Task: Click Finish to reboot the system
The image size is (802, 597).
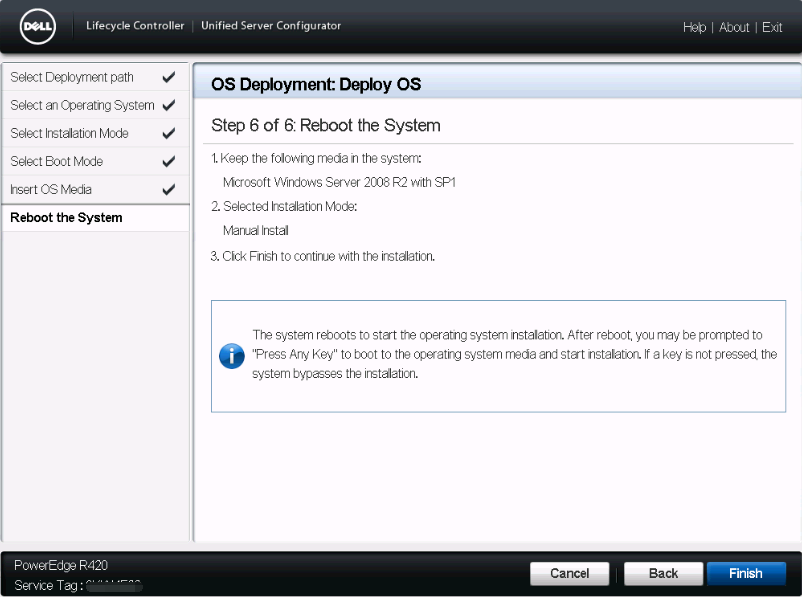Action: tap(745, 574)
